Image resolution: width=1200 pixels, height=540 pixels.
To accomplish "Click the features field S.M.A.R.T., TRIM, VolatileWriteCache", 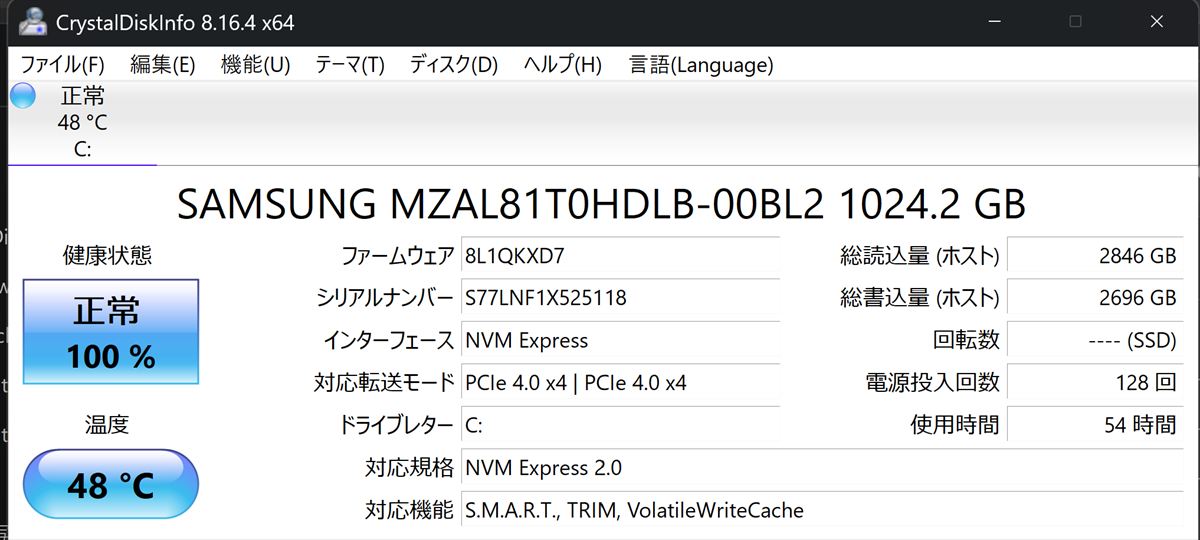I will tap(823, 510).
